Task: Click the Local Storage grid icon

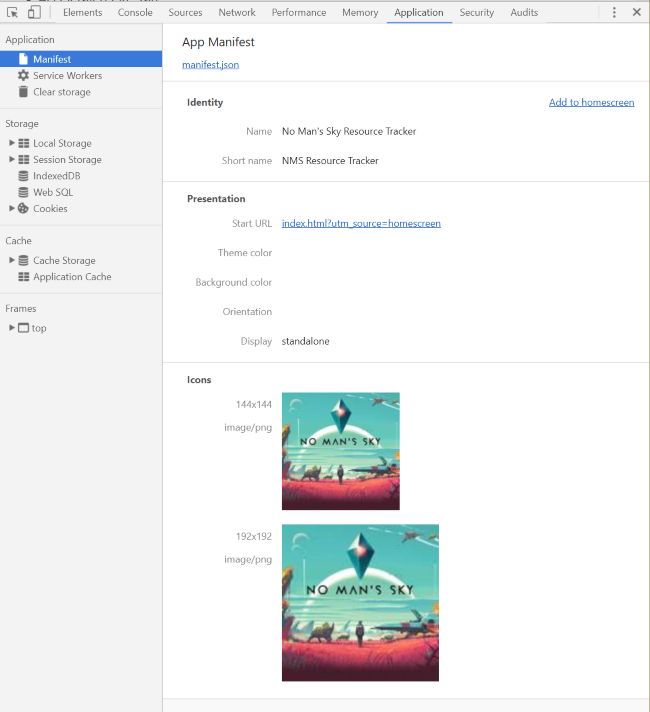Action: click(24, 143)
